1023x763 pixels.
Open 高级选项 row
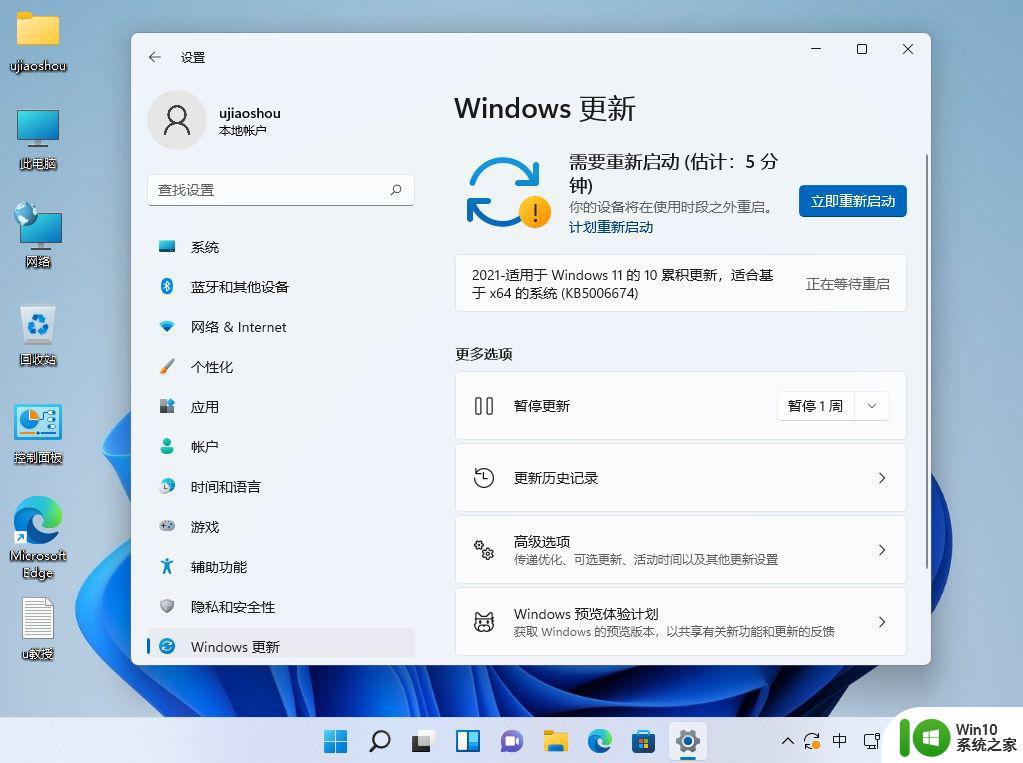pyautogui.click(x=680, y=550)
